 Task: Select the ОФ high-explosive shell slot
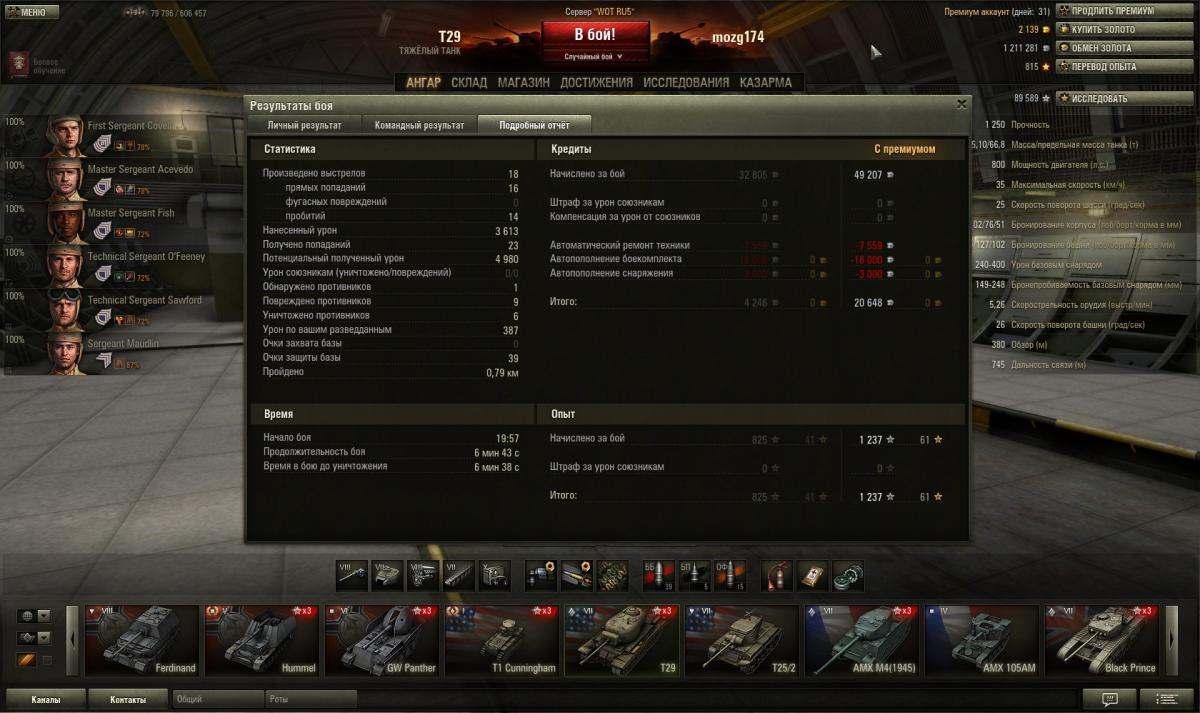pyautogui.click(x=730, y=575)
